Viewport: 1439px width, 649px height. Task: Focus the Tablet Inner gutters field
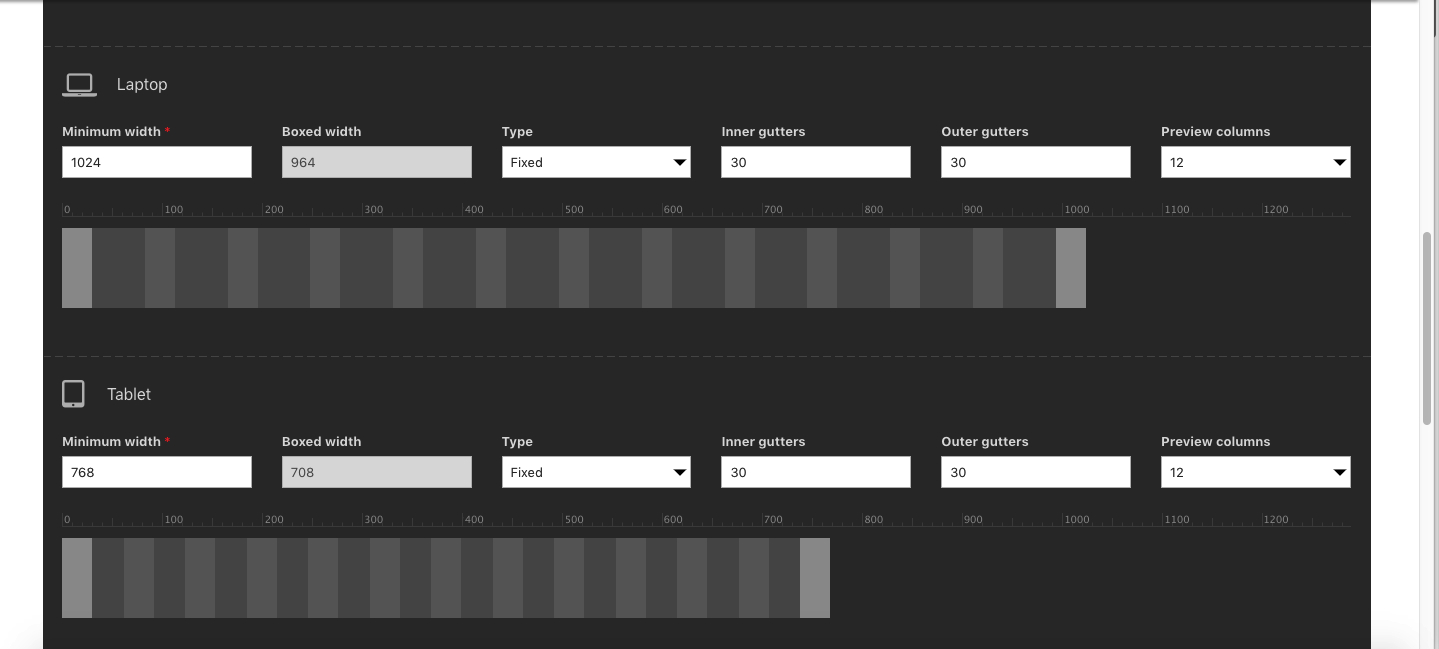[815, 472]
